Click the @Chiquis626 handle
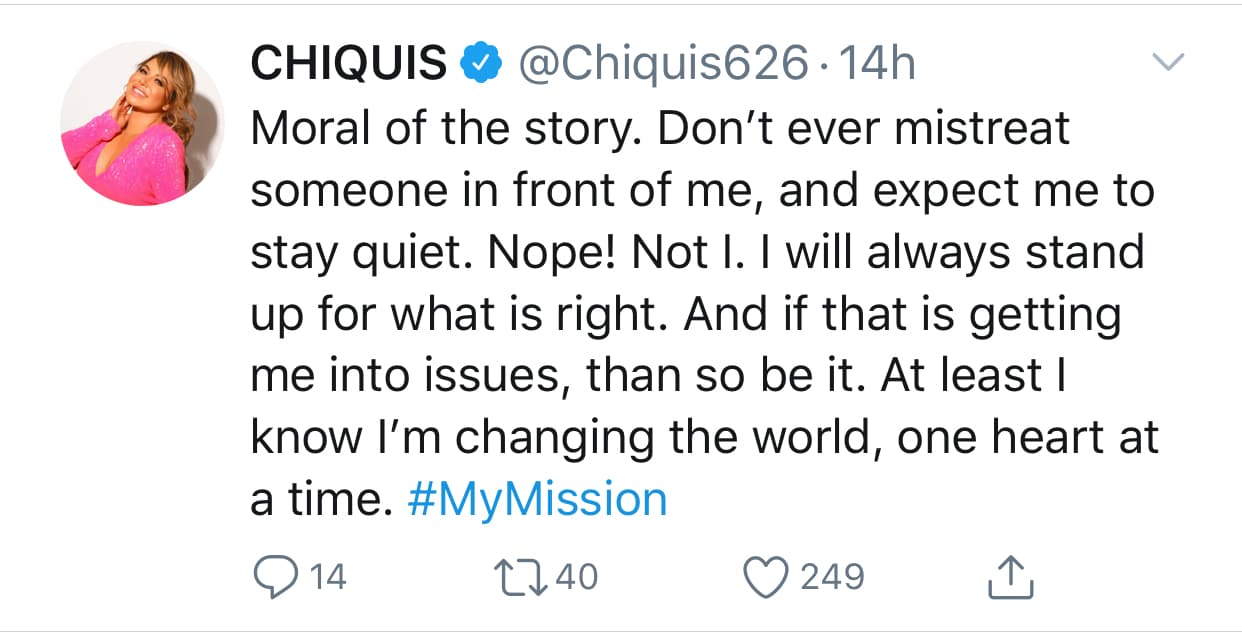1242x640 pixels. coord(661,66)
